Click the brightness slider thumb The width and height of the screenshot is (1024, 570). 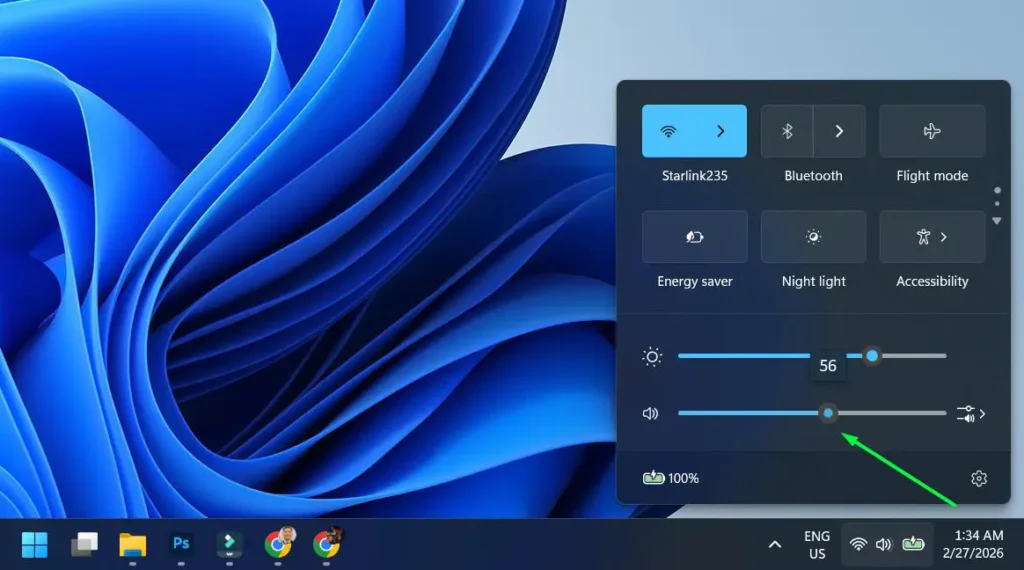click(872, 356)
